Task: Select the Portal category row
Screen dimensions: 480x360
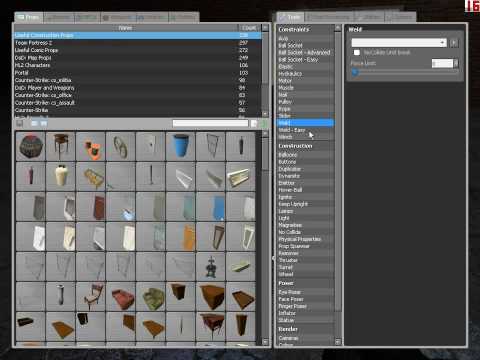Action: 138,73
